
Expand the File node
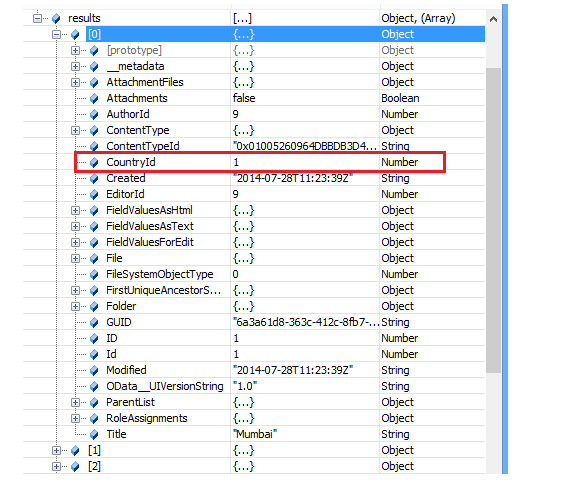(x=75, y=258)
